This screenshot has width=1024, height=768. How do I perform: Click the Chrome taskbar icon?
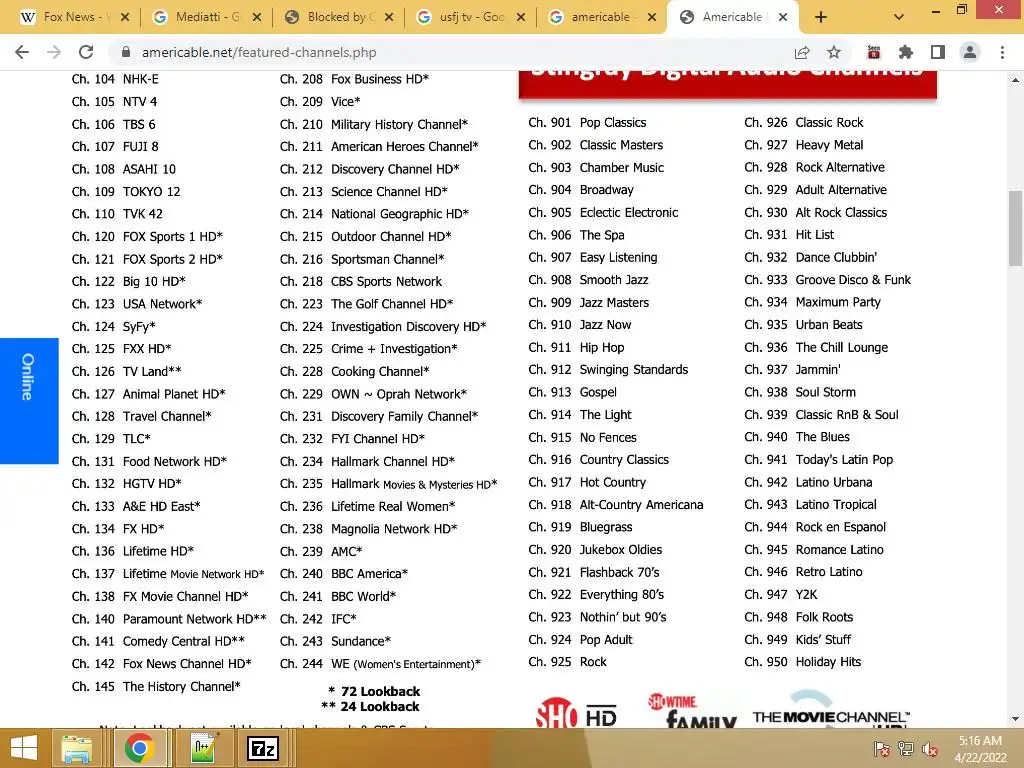pyautogui.click(x=138, y=748)
